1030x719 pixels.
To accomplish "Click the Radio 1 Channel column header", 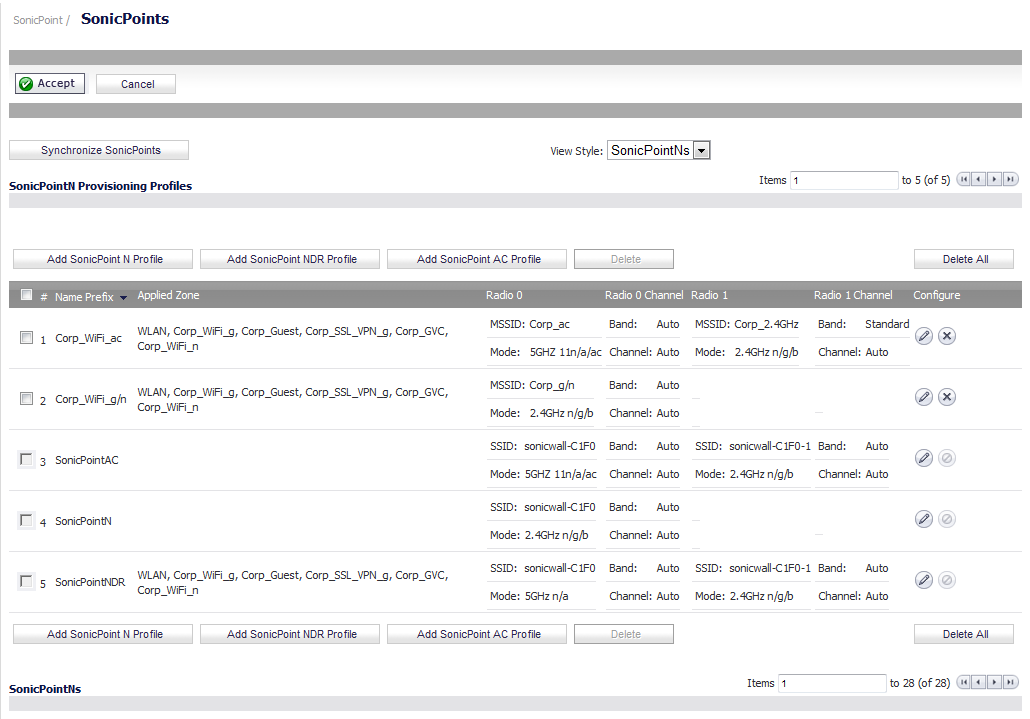I will pyautogui.click(x=853, y=295).
